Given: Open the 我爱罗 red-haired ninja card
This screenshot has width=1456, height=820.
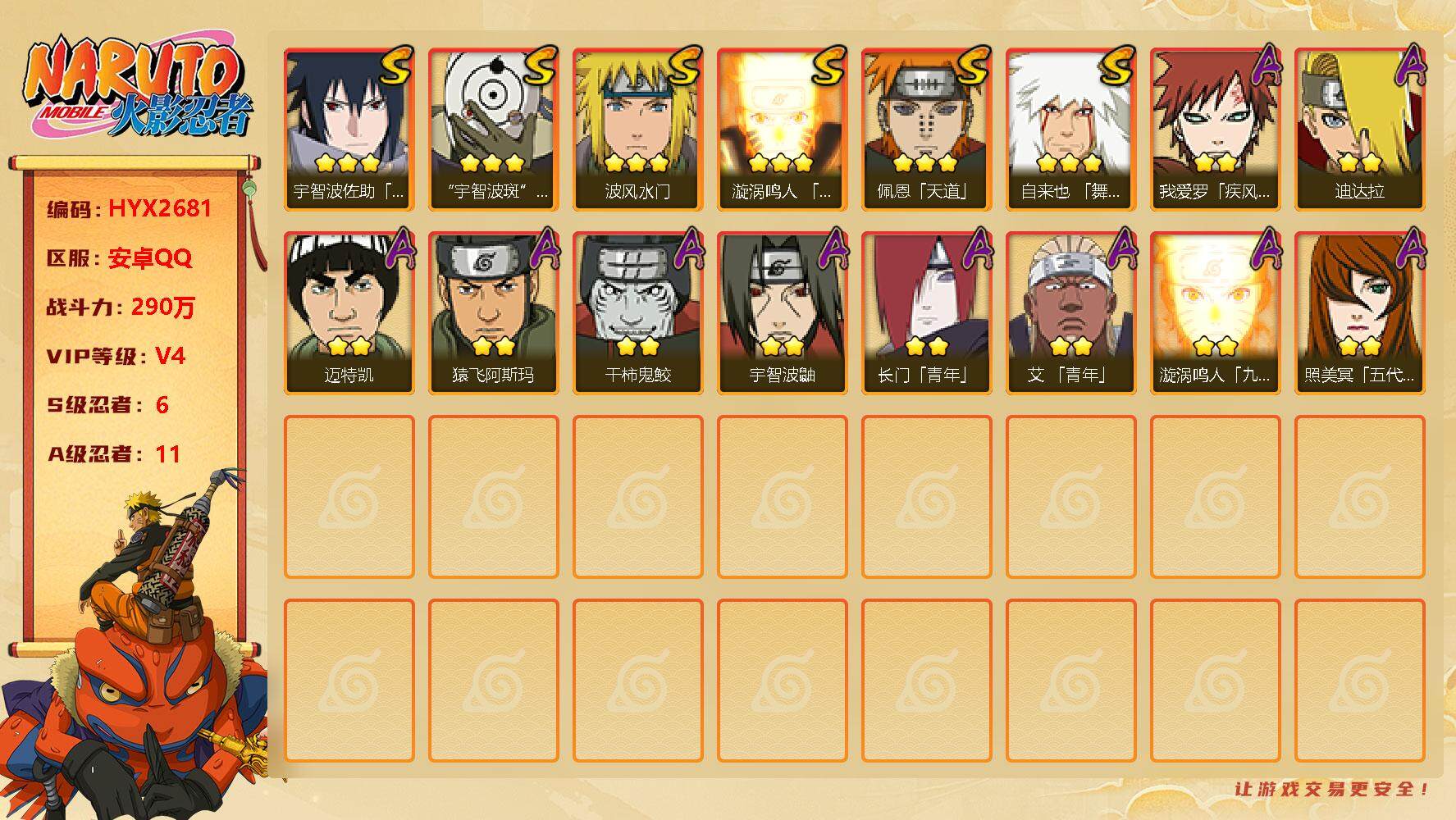Looking at the screenshot, I should pos(1215,130).
